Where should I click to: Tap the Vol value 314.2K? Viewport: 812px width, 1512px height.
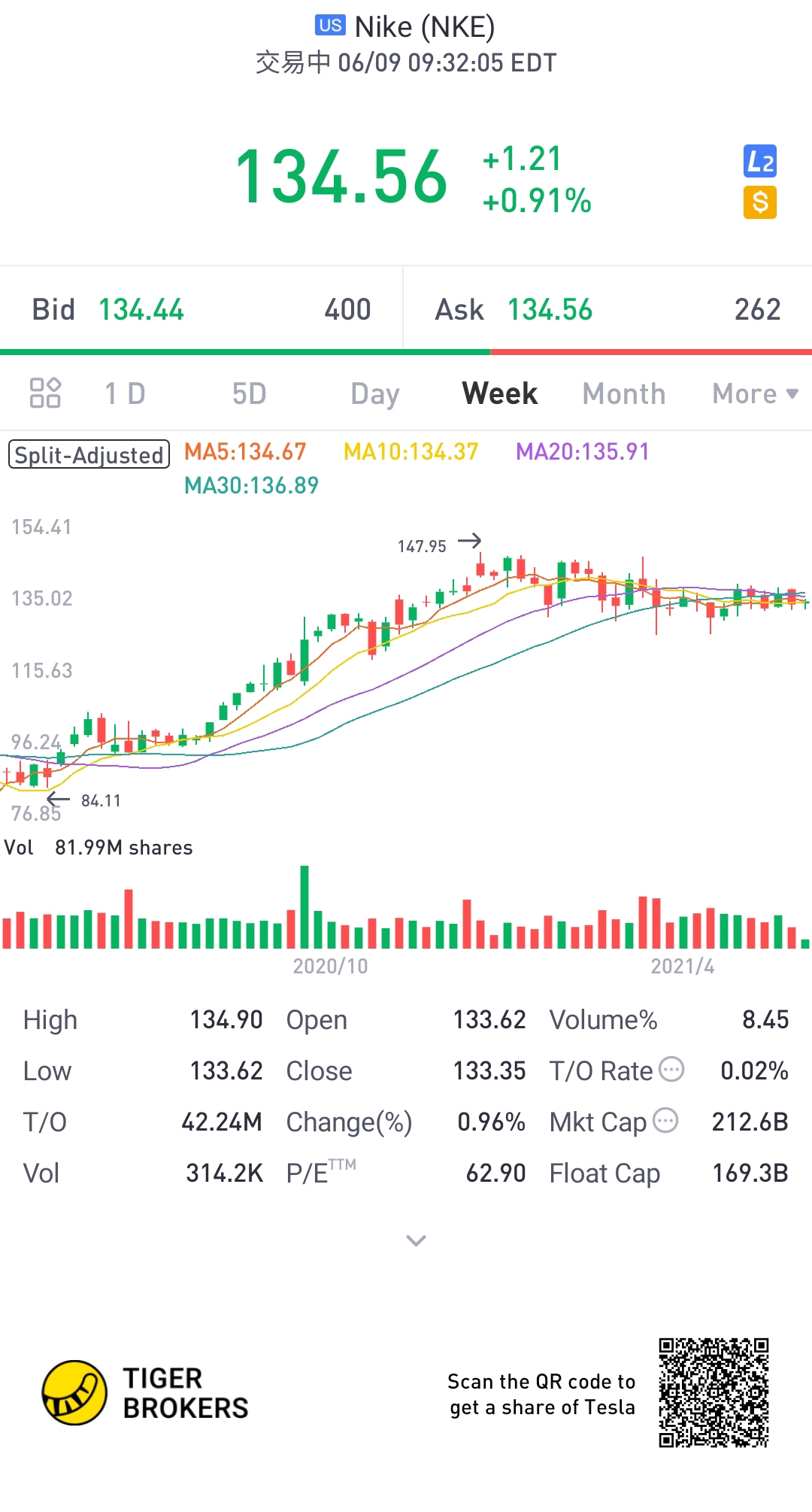(225, 1173)
